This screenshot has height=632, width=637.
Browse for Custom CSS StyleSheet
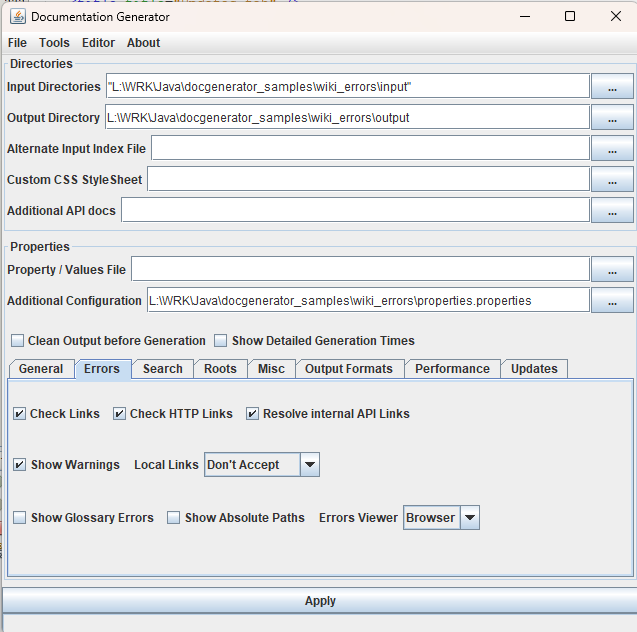612,179
